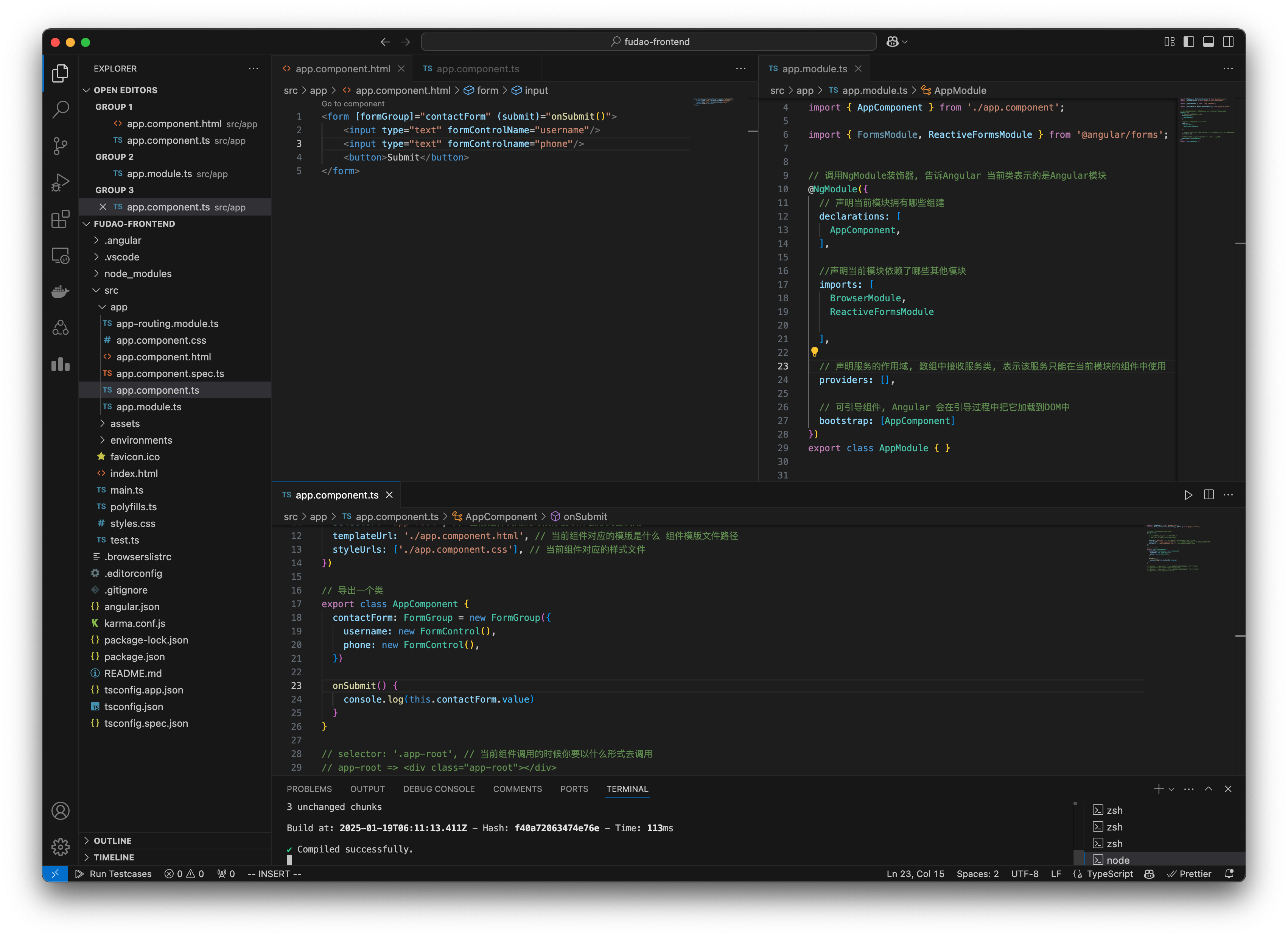This screenshot has width=1288, height=938.
Task: Click the Accounts icon above the settings gear
Action: 60,811
